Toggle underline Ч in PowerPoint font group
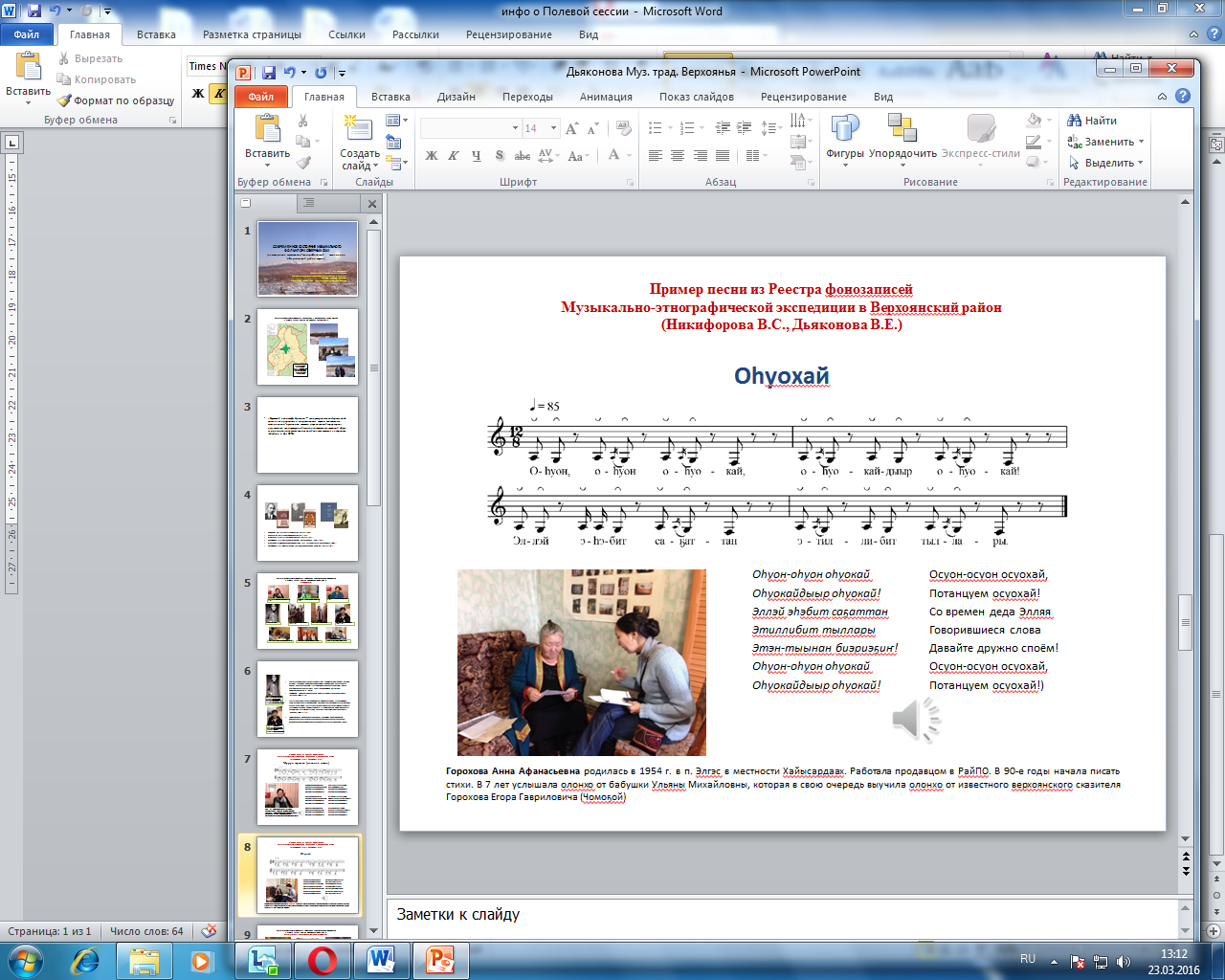The image size is (1225, 980). click(x=476, y=156)
